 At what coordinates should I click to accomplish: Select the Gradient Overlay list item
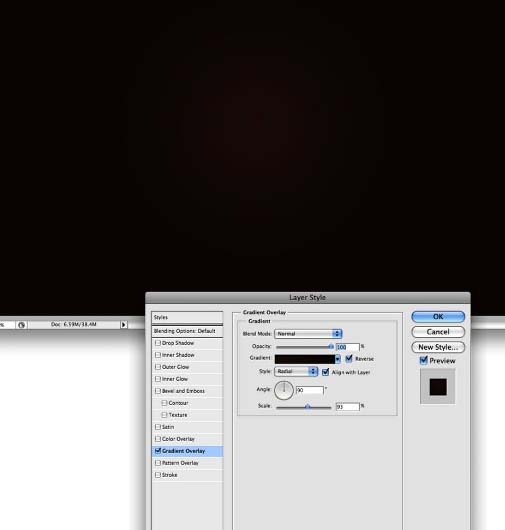click(187, 451)
